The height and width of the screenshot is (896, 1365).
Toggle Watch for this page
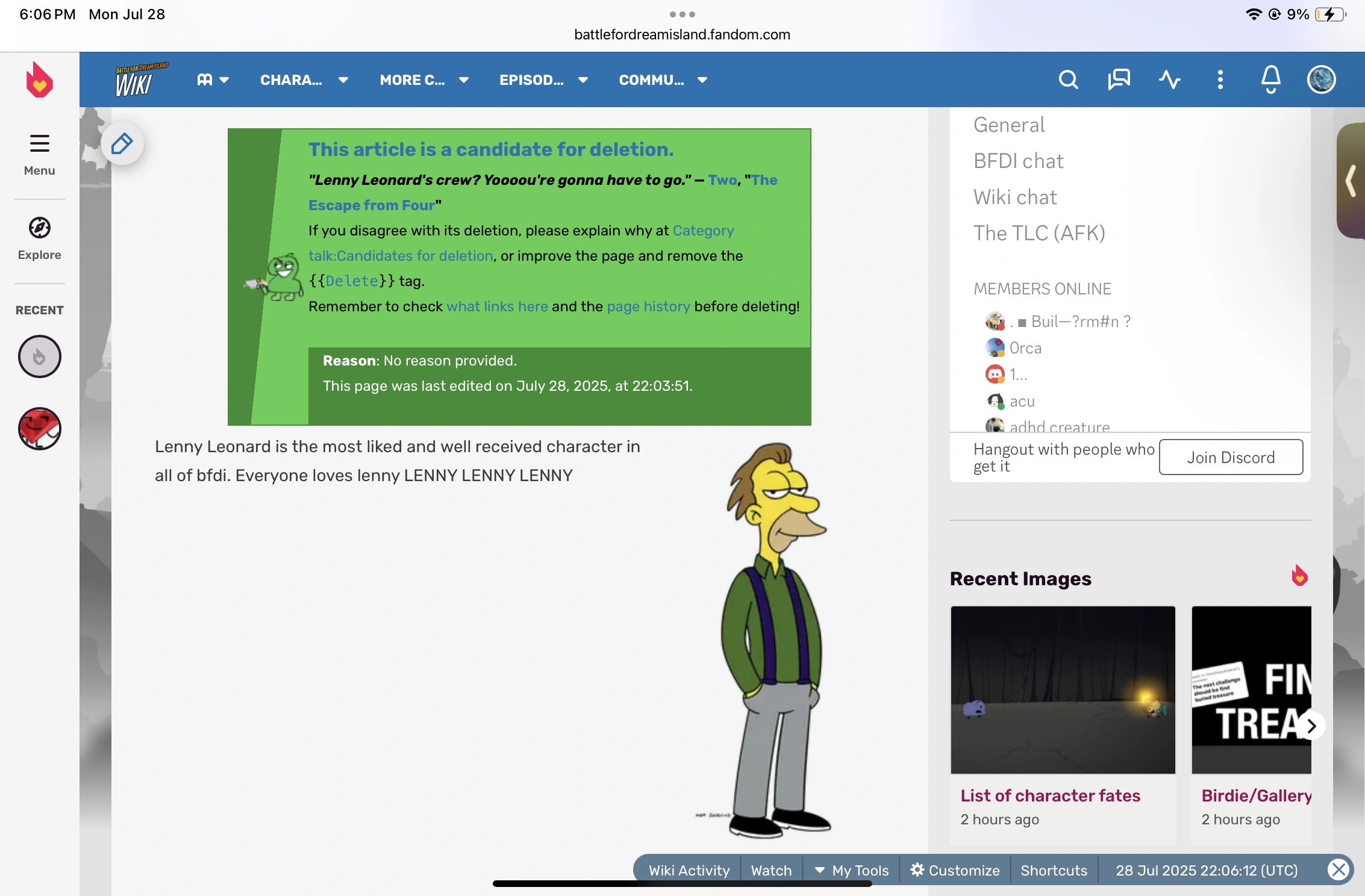(x=771, y=870)
